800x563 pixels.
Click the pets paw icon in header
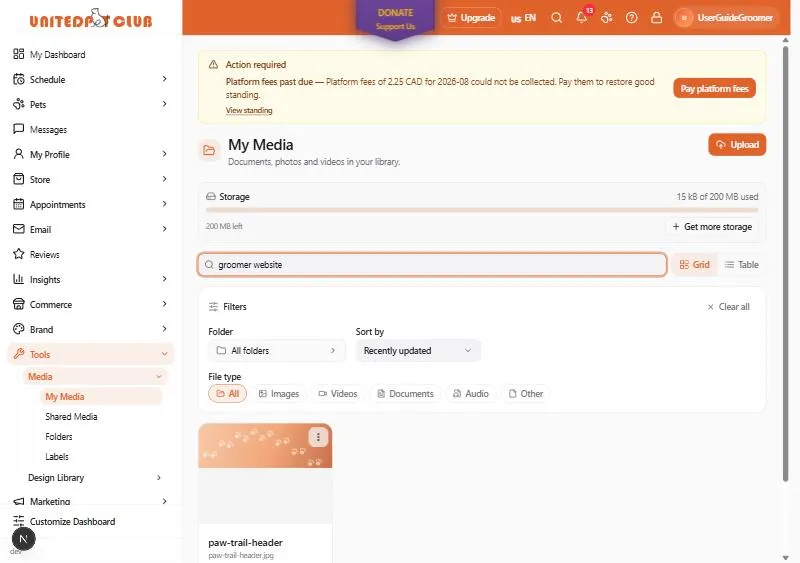tap(606, 18)
